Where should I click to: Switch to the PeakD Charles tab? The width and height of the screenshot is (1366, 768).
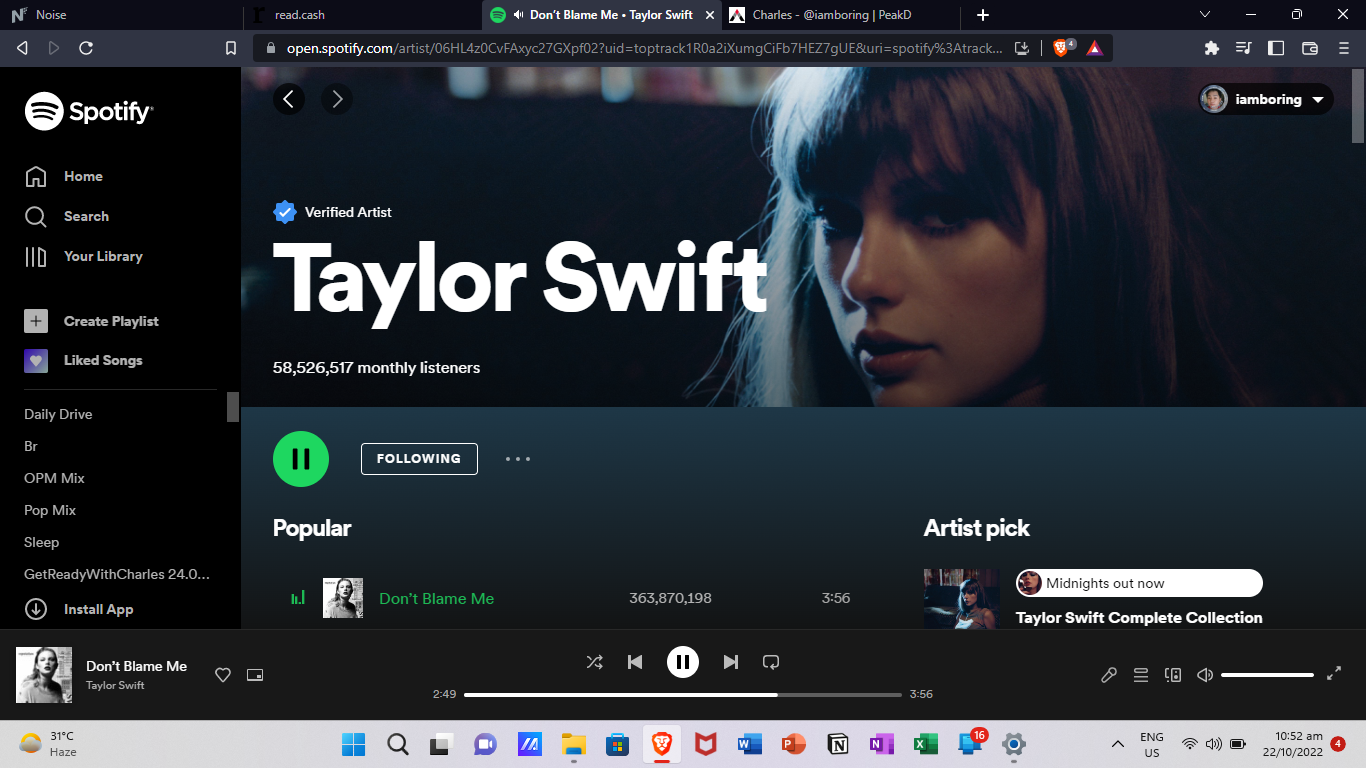(x=841, y=15)
